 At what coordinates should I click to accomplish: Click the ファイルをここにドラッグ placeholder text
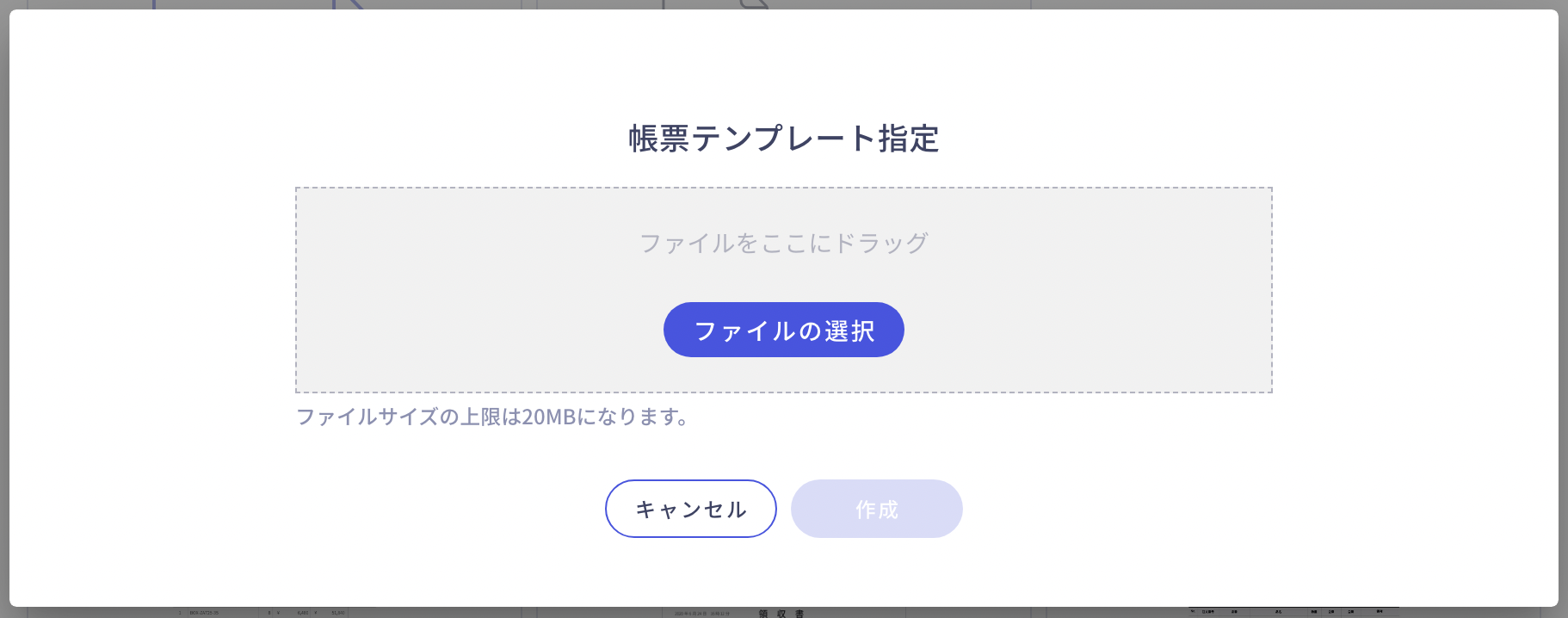pos(783,243)
